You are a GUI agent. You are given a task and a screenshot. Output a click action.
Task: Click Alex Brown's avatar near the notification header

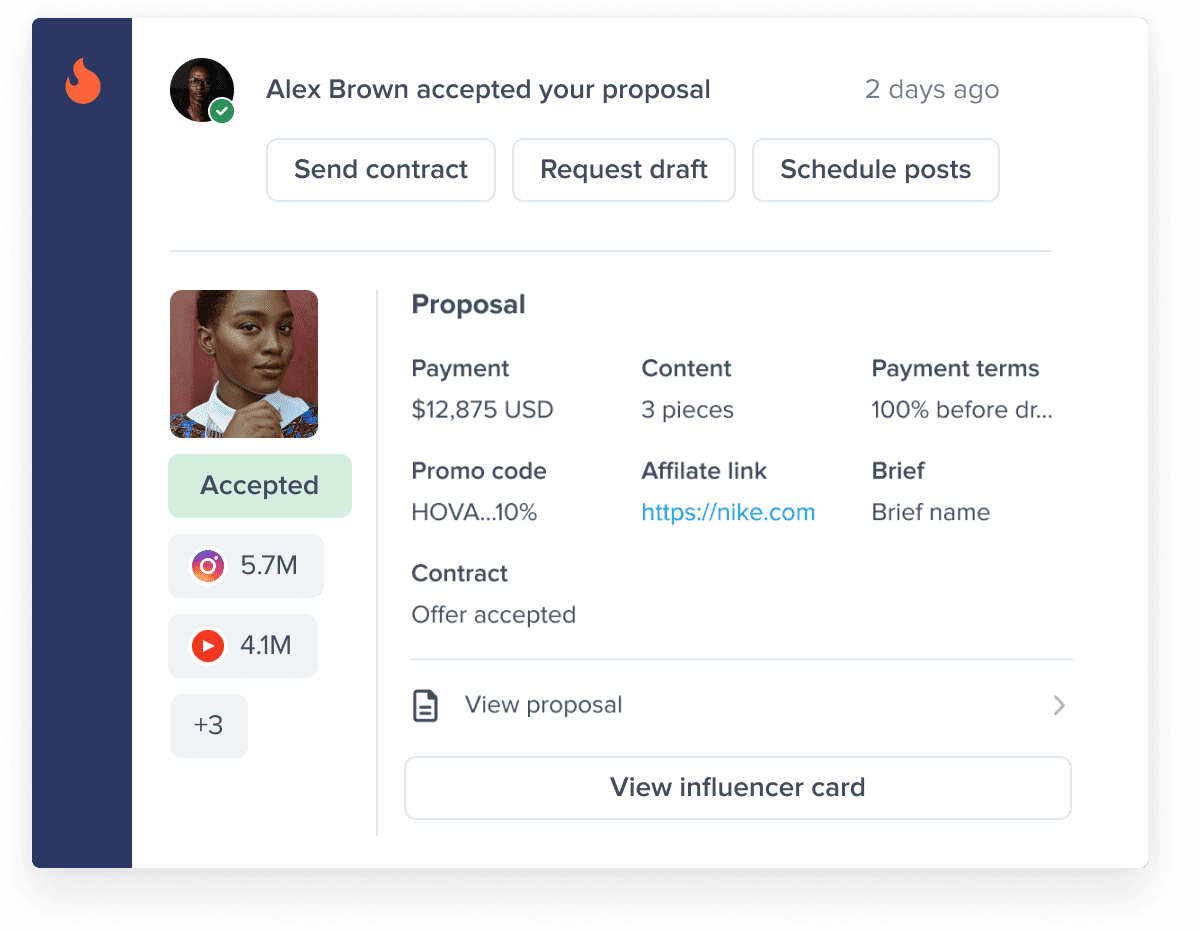(x=202, y=89)
